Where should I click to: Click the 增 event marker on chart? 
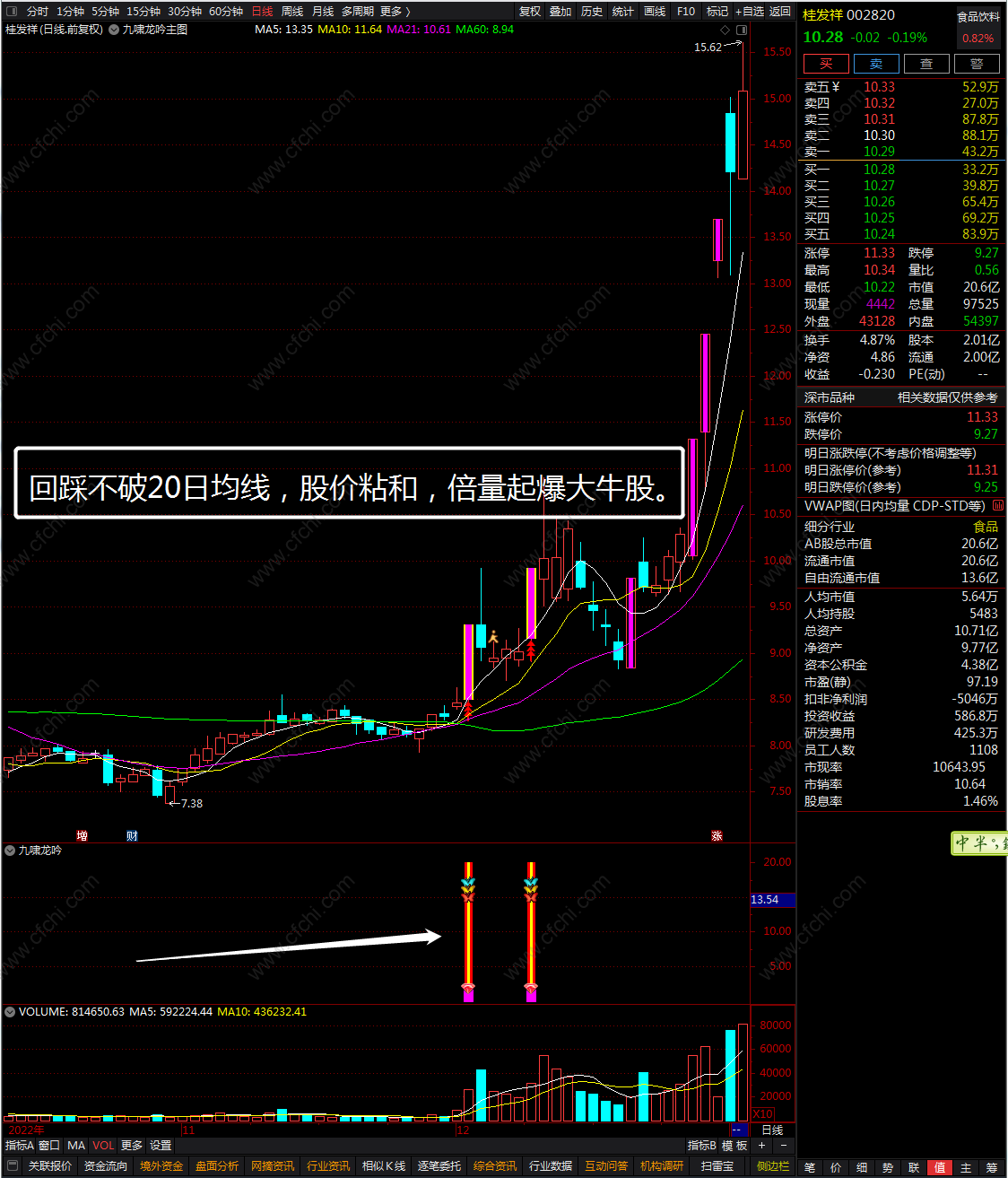pos(83,835)
